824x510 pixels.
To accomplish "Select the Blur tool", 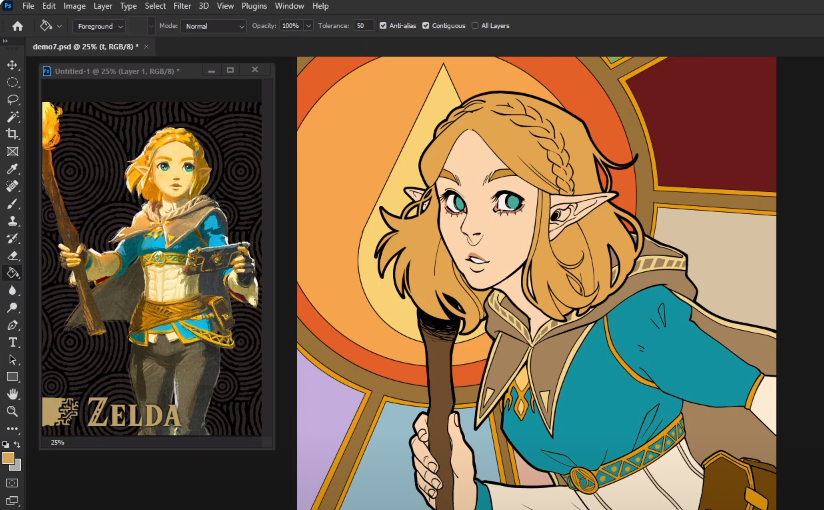I will (x=12, y=290).
